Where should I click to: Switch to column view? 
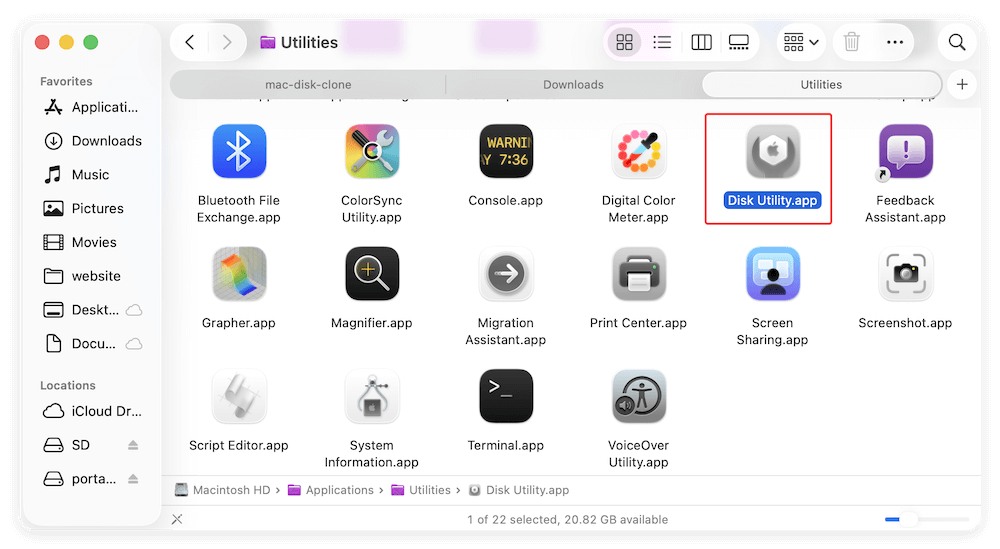click(x=701, y=42)
